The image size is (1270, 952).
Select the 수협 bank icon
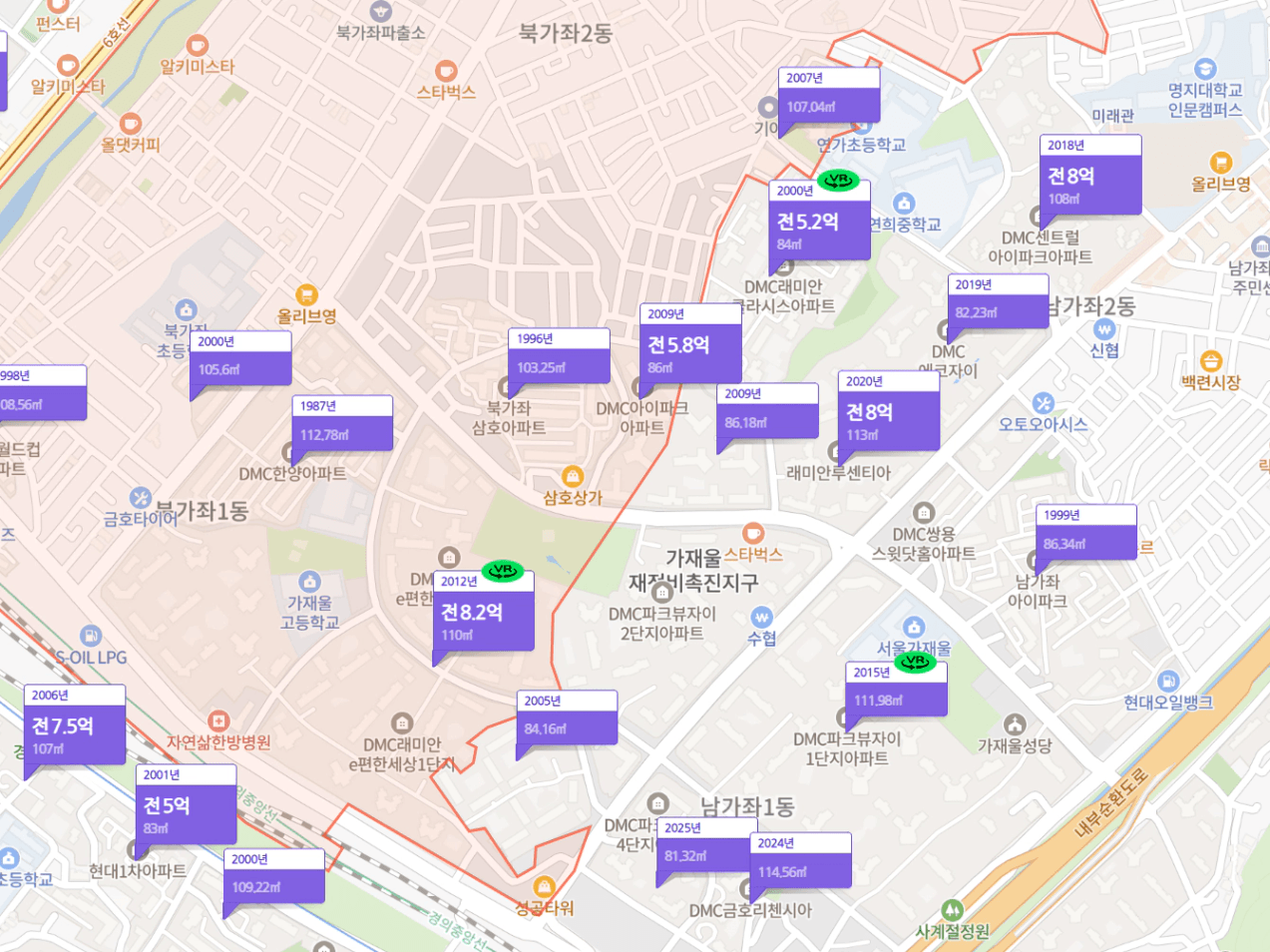click(762, 617)
